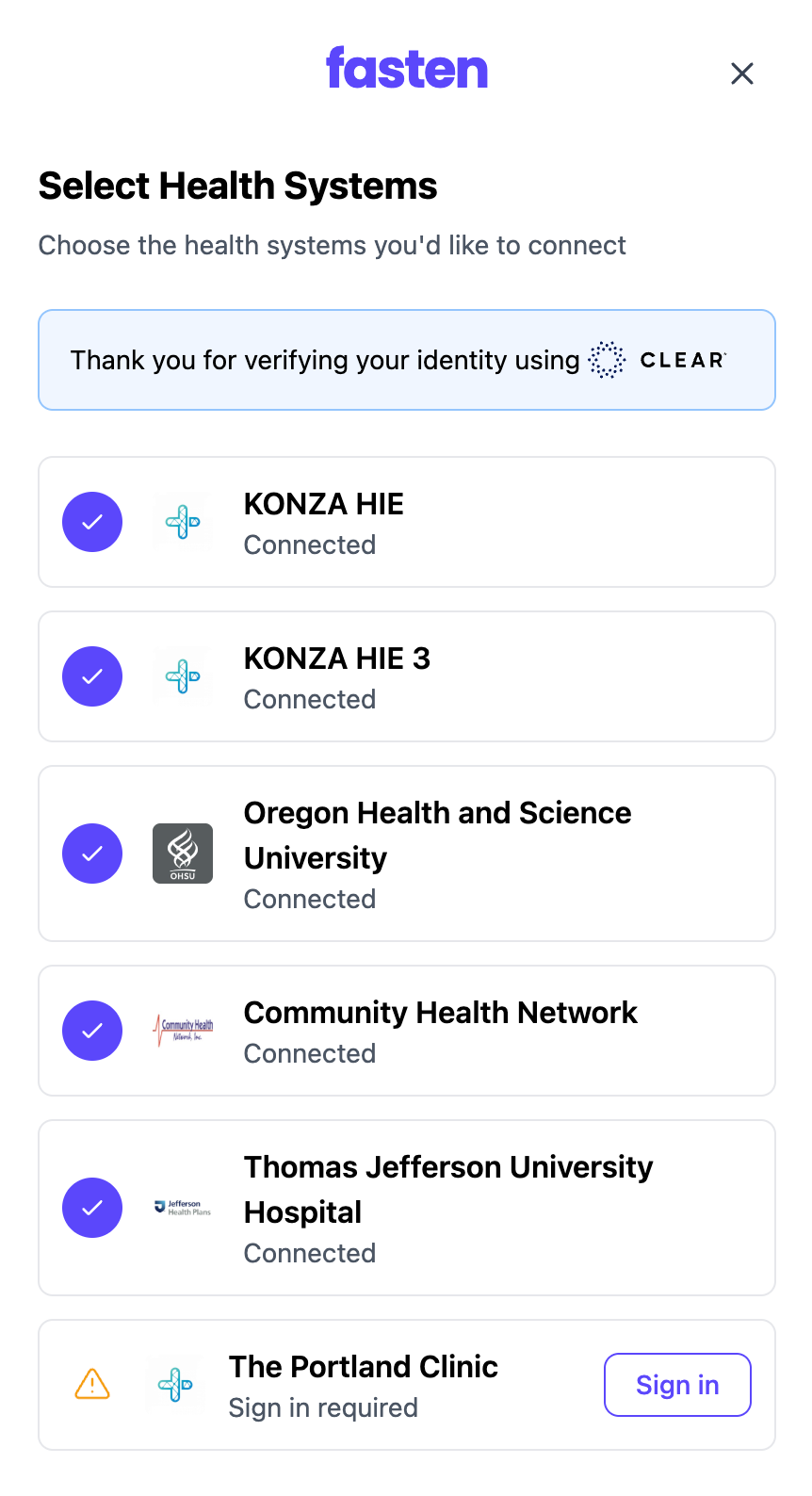This screenshot has height=1496, width=812.
Task: Click the OHSU logo icon
Action: pos(183,854)
